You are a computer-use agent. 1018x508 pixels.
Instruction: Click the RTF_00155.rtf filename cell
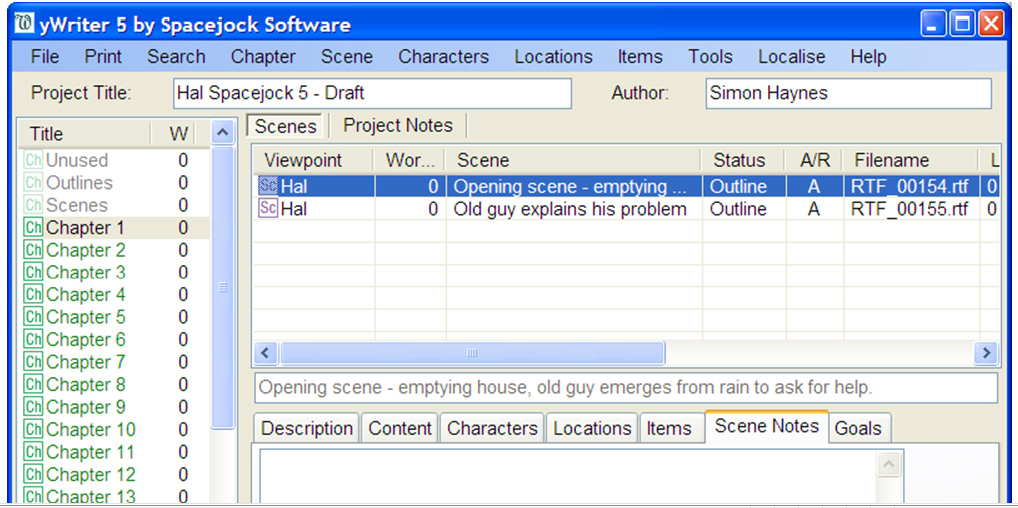[x=911, y=209]
